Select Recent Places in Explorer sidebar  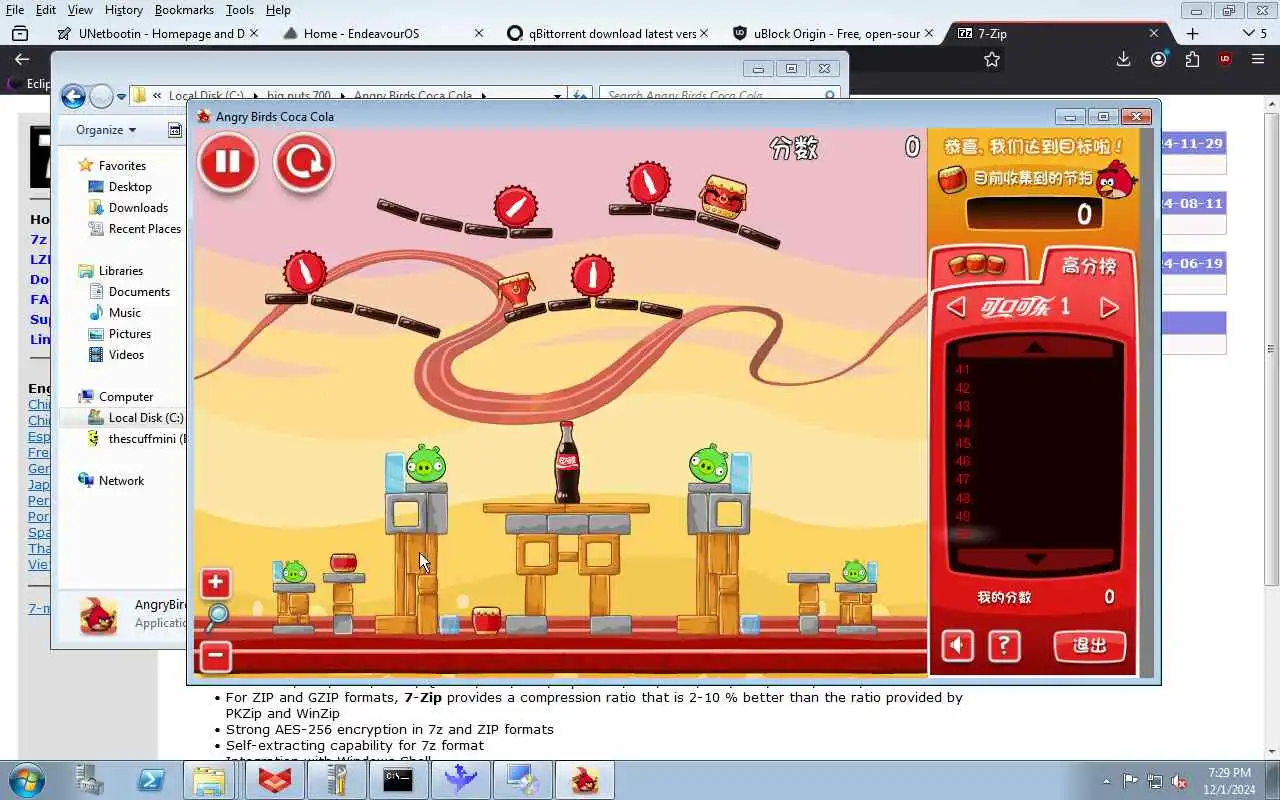tap(144, 229)
